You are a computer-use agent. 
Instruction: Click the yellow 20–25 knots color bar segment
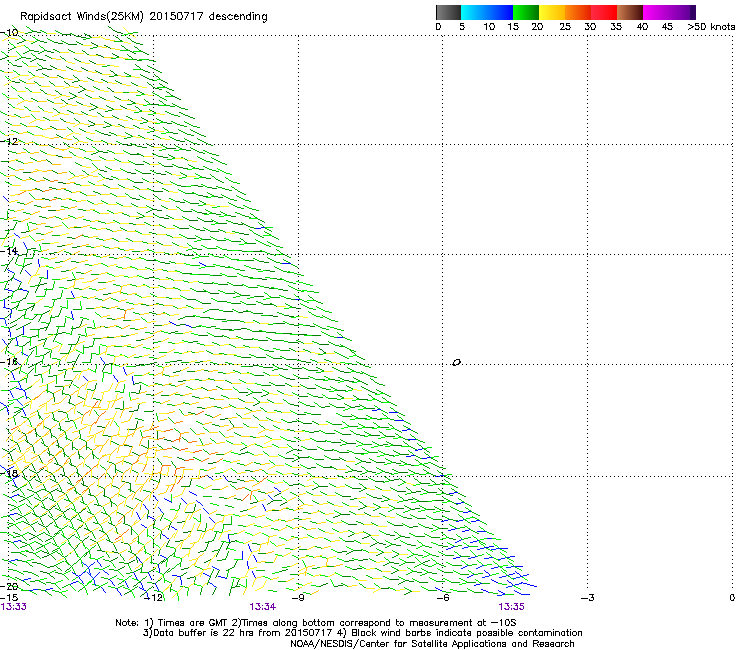[552, 12]
